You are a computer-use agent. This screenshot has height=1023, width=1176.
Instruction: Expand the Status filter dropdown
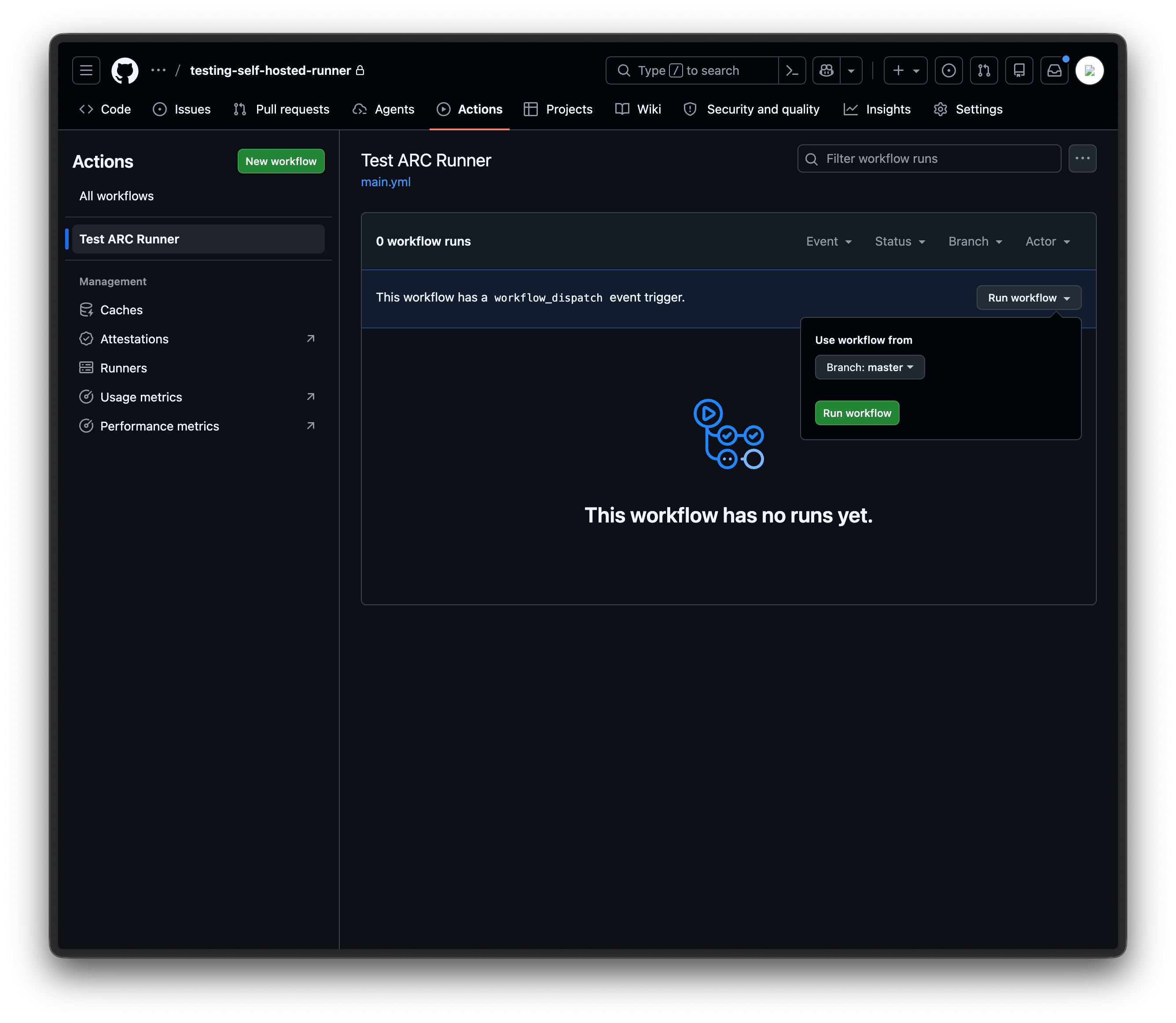pyautogui.click(x=900, y=242)
